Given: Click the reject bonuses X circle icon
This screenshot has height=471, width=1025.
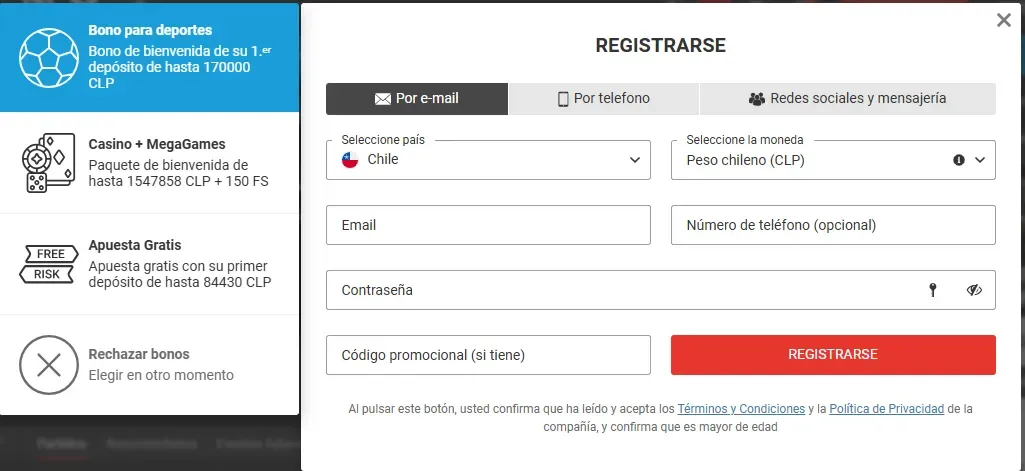Looking at the screenshot, I should point(48,364).
